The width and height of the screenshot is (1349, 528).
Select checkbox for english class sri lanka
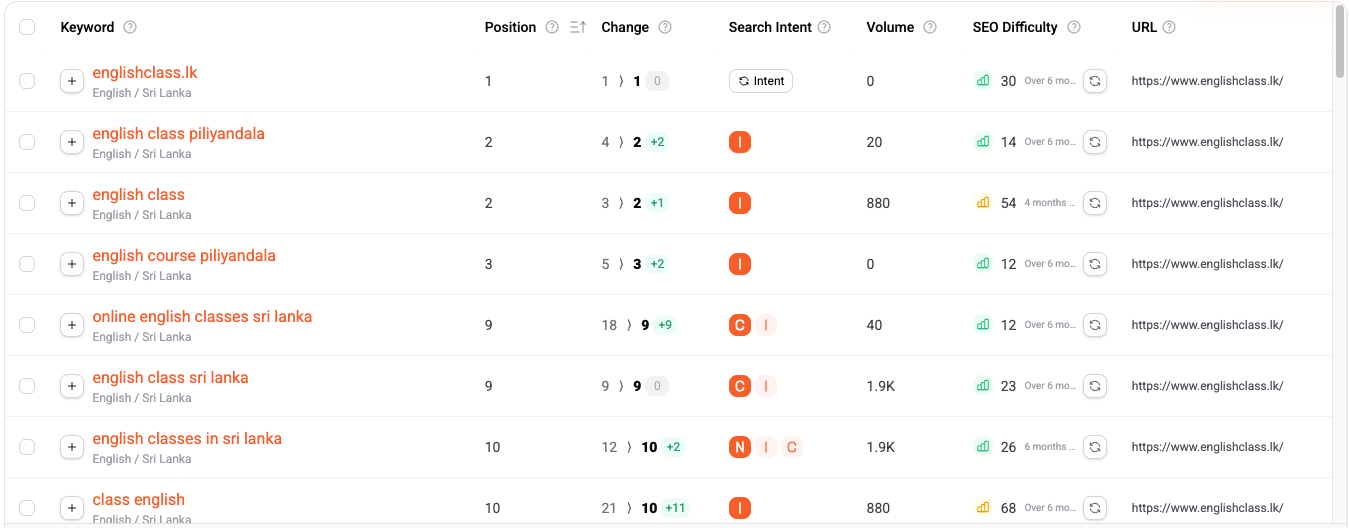point(27,386)
